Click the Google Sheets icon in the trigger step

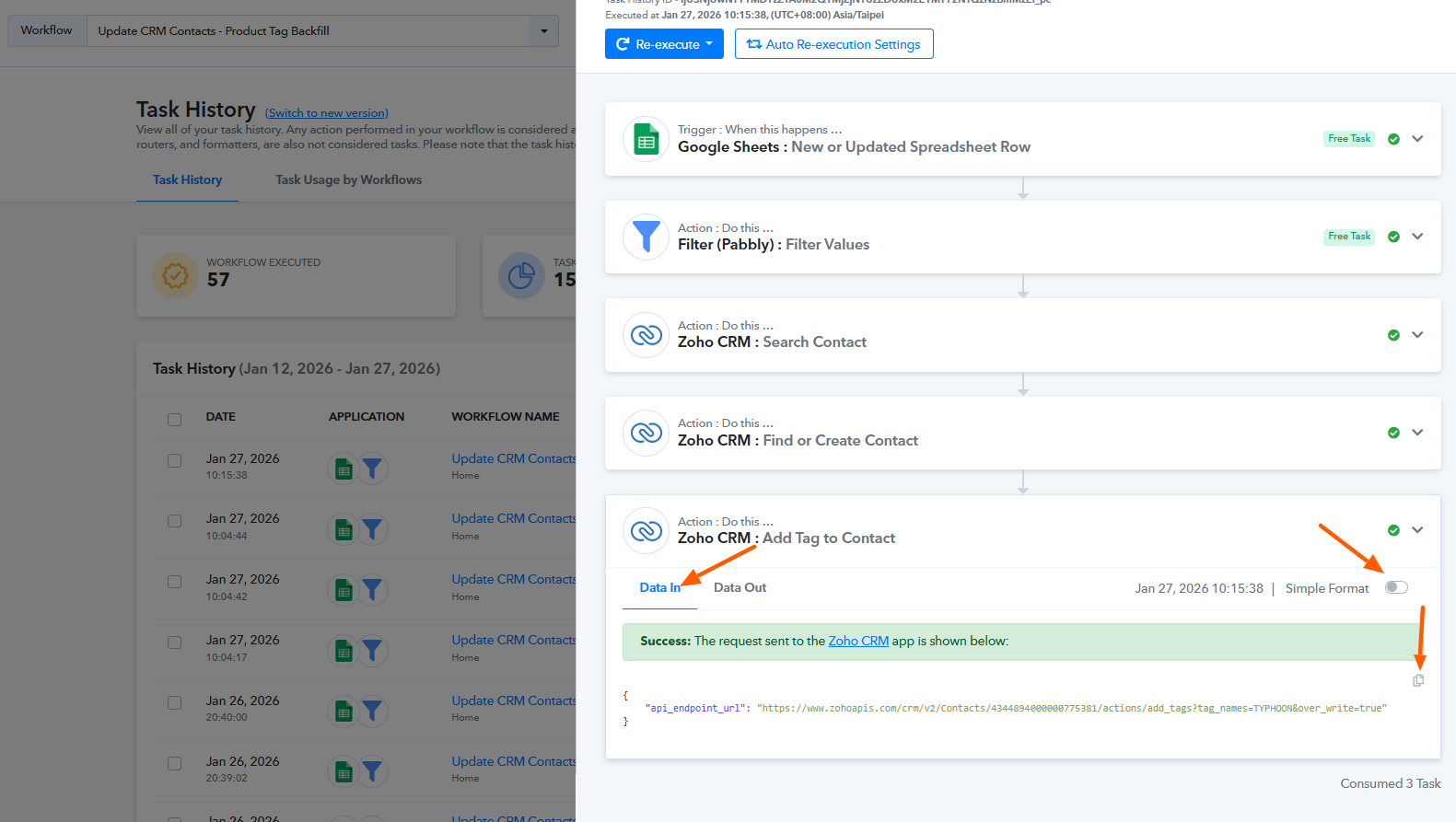pyautogui.click(x=646, y=140)
